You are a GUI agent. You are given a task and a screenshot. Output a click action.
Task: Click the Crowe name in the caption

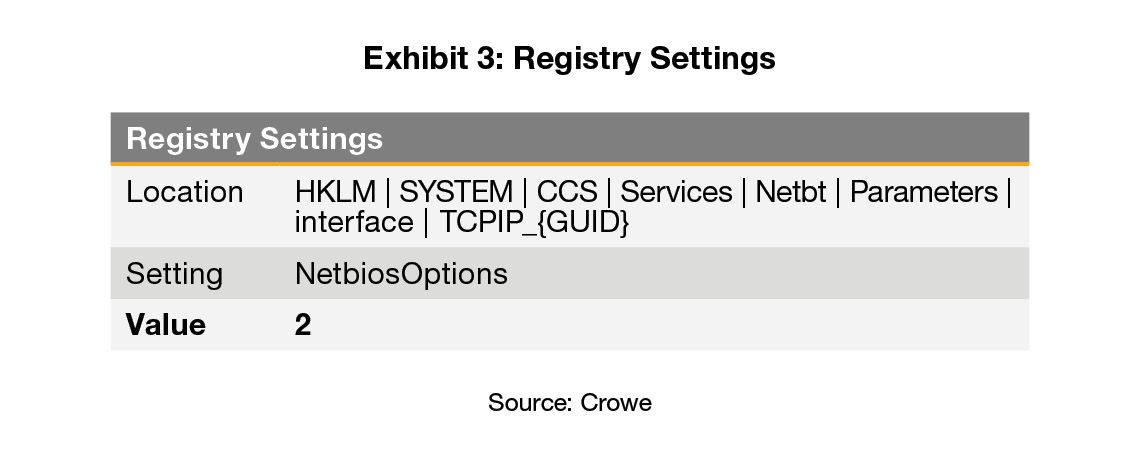click(616, 403)
